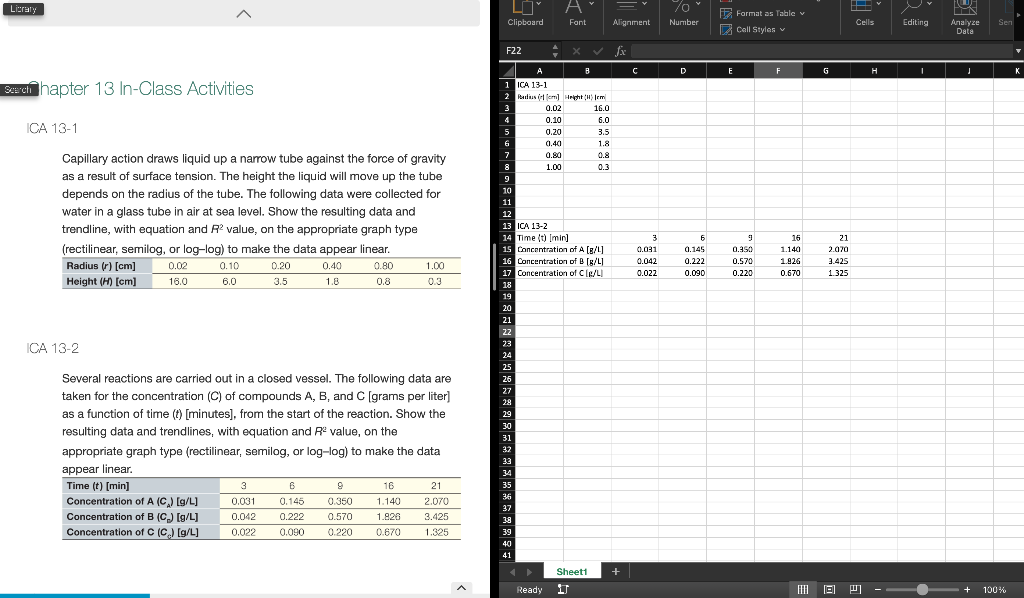Collapse the document viewer top panel chevron
1024x598 pixels.
[x=243, y=14]
